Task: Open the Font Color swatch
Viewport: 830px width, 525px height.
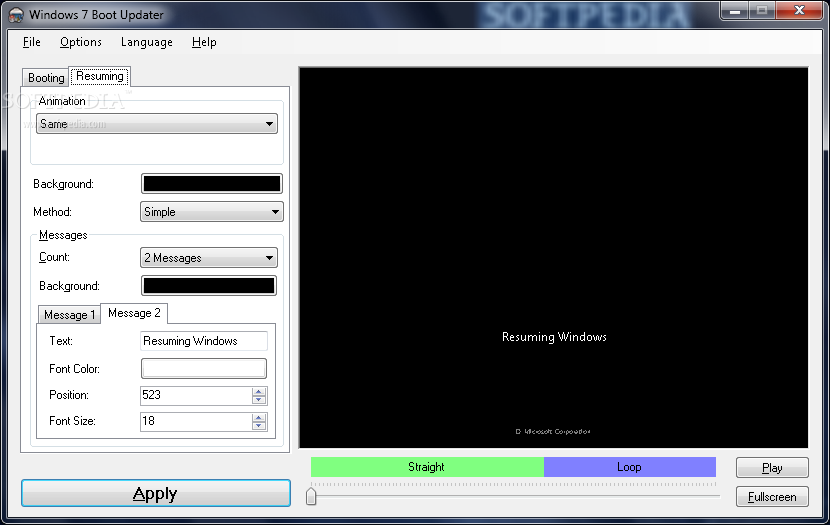Action: 204,368
